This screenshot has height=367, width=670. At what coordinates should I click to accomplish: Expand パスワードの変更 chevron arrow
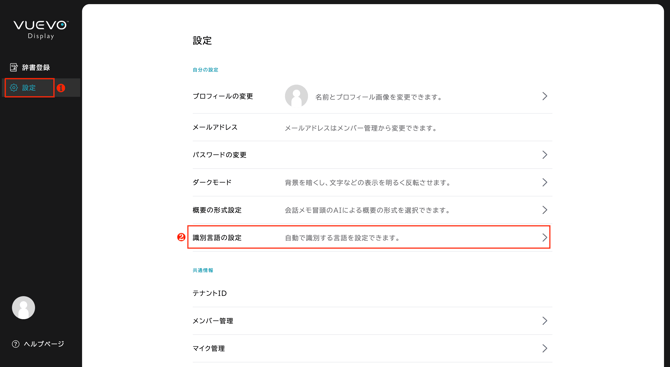coord(544,155)
